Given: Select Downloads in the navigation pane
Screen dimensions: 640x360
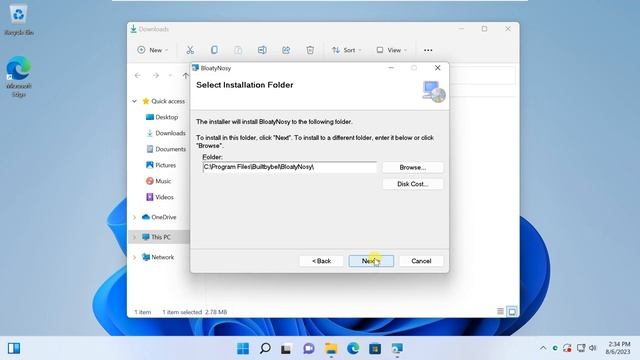Looking at the screenshot, I should 166,133.
